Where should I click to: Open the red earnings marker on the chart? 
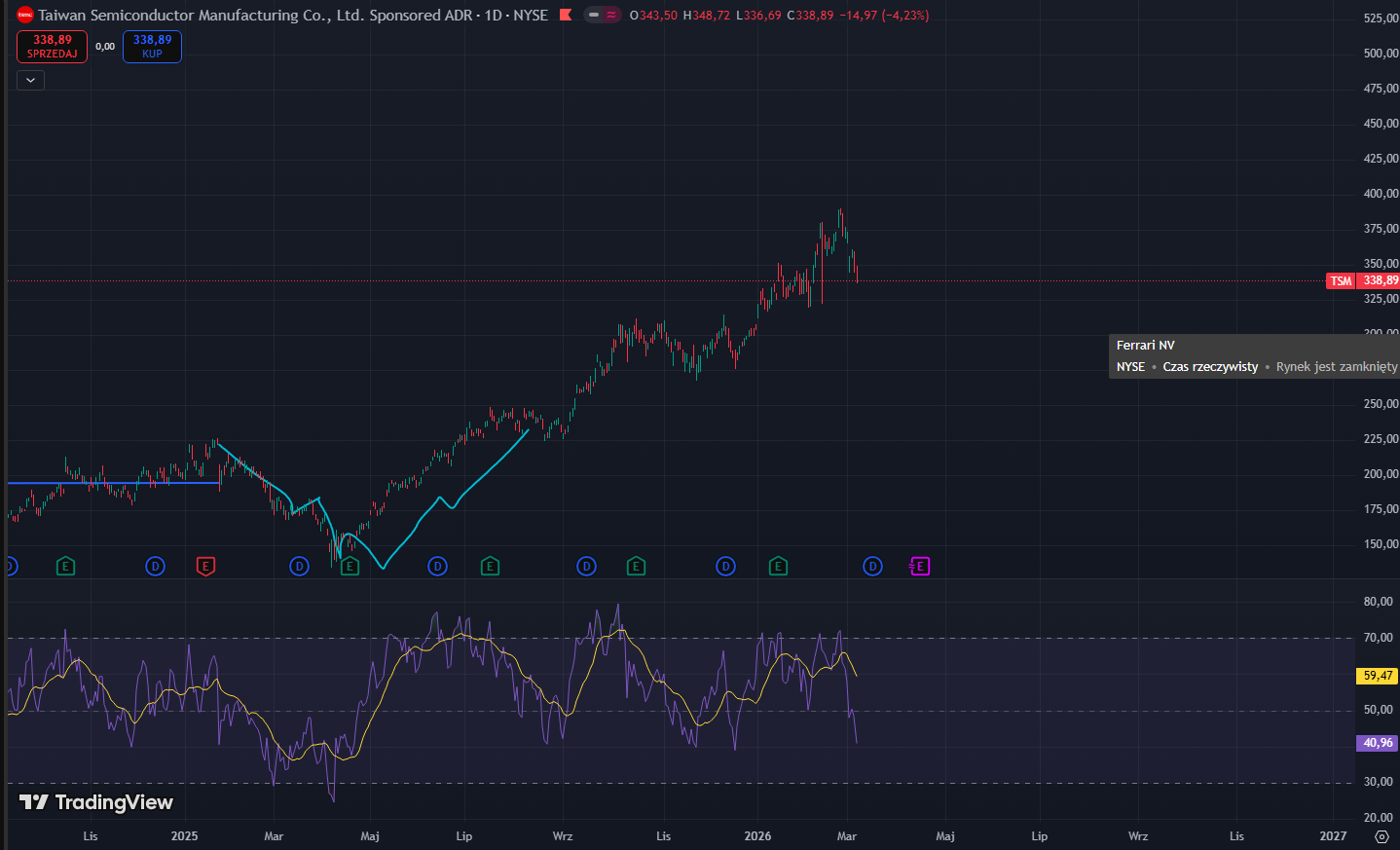click(205, 566)
